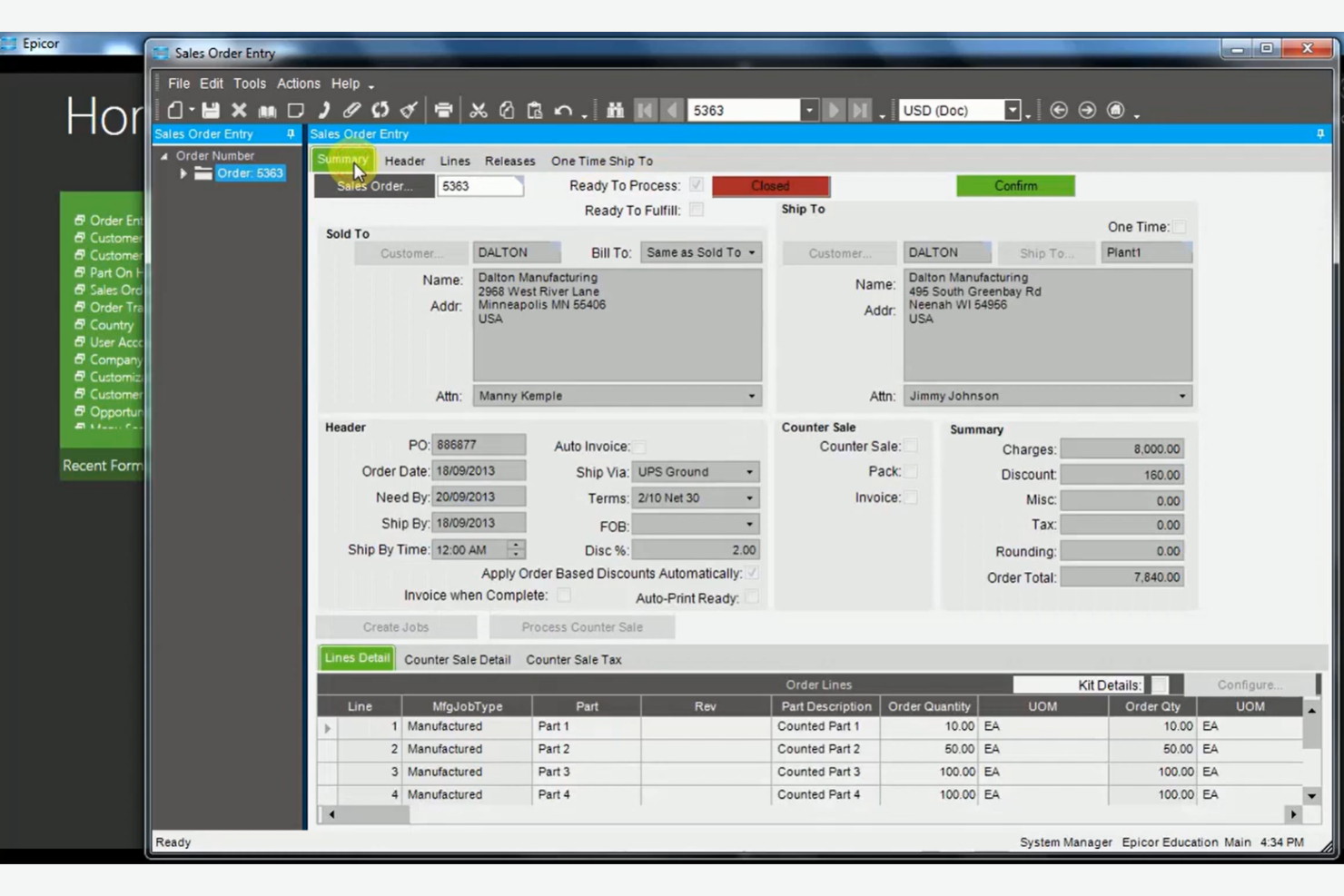Image resolution: width=1344 pixels, height=896 pixels.
Task: Open the Actions menu
Action: (298, 83)
